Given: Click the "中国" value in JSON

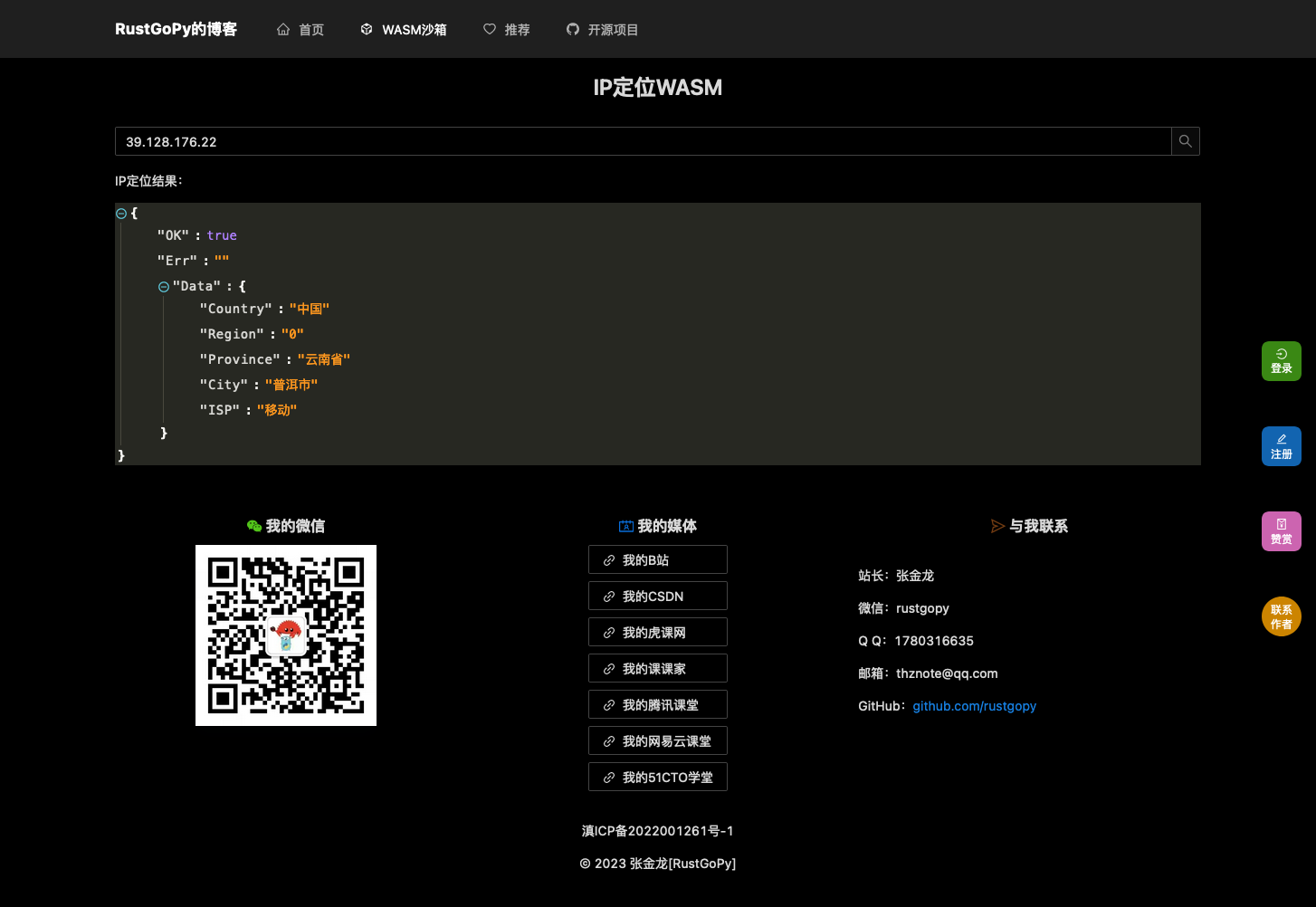Looking at the screenshot, I should pyautogui.click(x=310, y=309).
